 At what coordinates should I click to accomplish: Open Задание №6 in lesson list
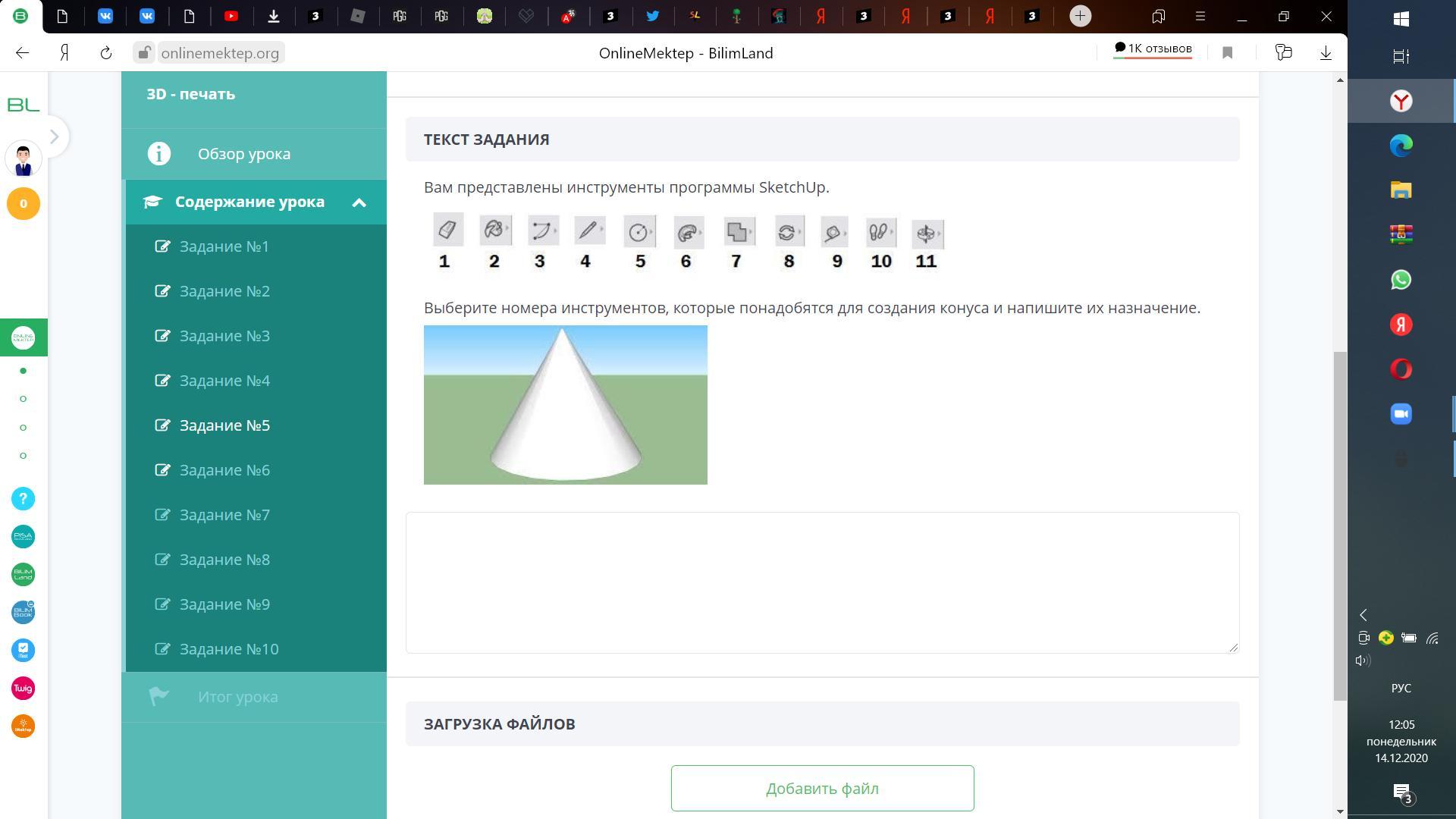tap(224, 470)
